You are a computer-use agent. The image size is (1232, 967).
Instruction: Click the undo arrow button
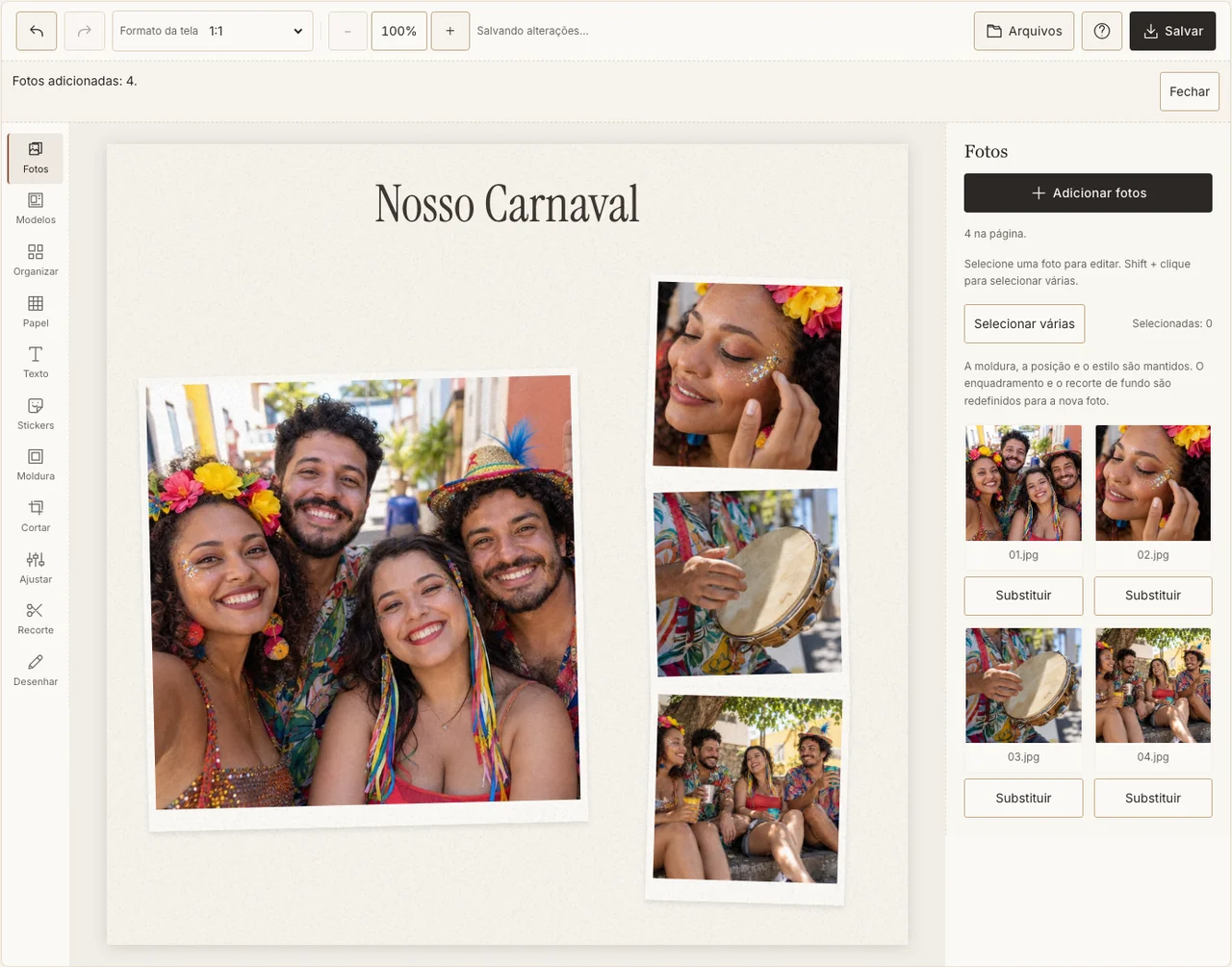37,31
